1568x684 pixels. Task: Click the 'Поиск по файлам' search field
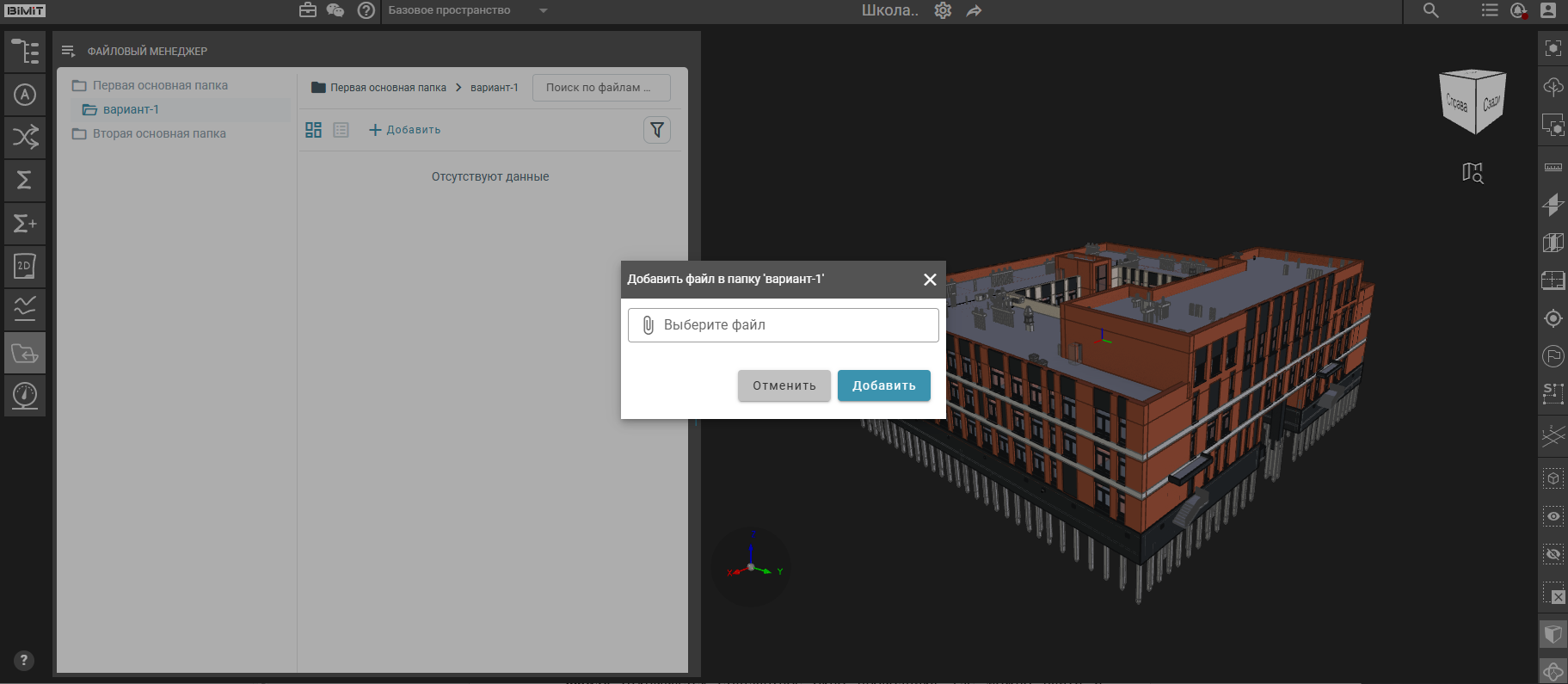click(x=601, y=88)
